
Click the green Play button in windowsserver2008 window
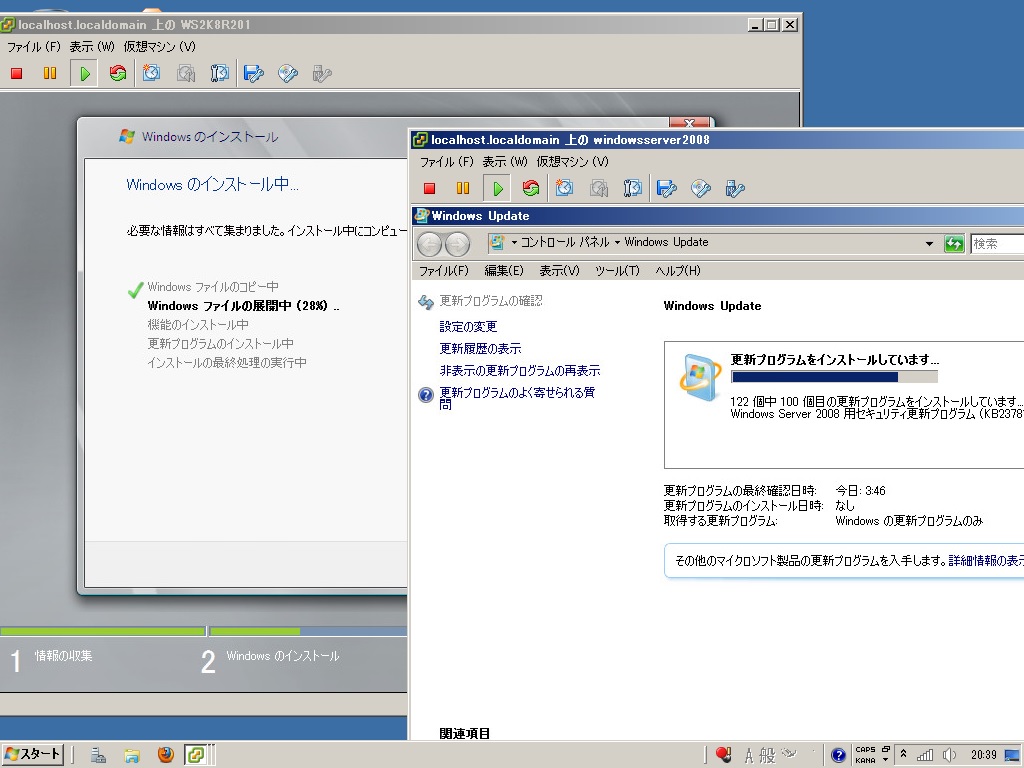[x=497, y=189]
